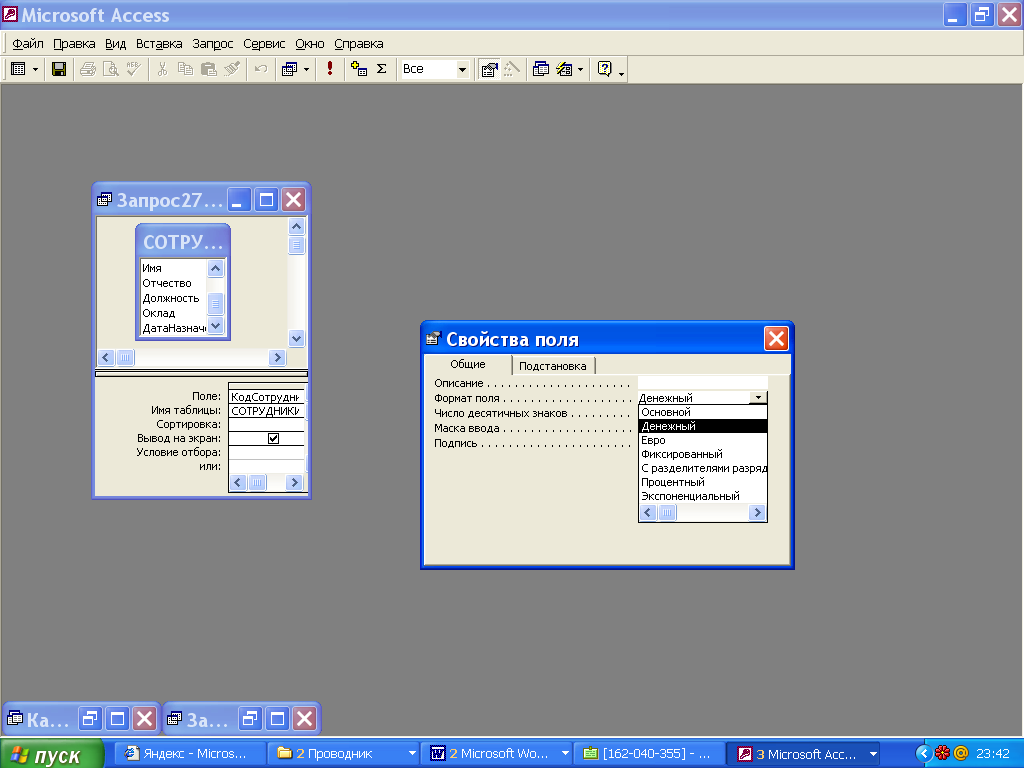Click format list left scroll arrow

[648, 513]
